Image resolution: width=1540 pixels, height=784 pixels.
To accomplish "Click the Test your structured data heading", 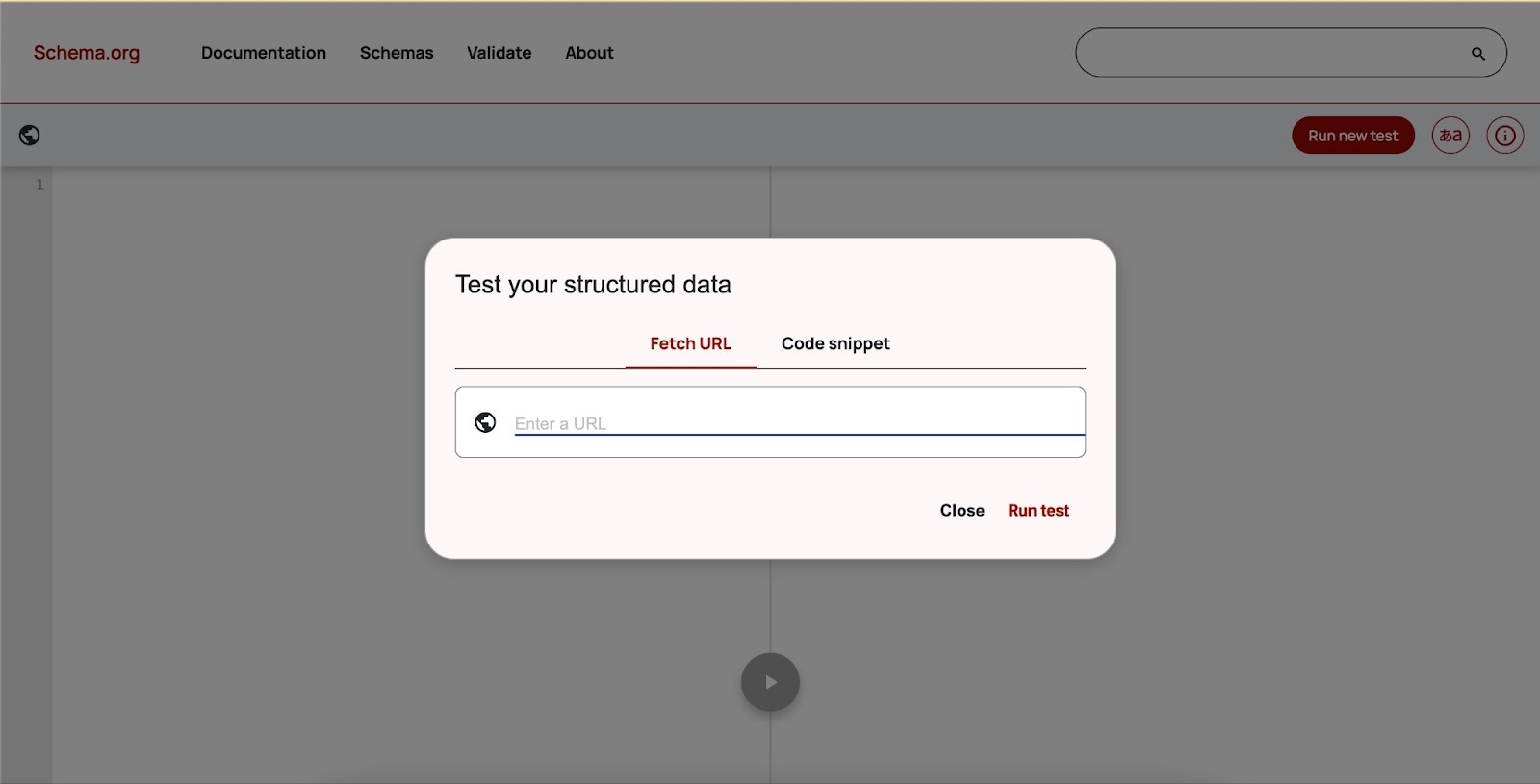I will 593,285.
